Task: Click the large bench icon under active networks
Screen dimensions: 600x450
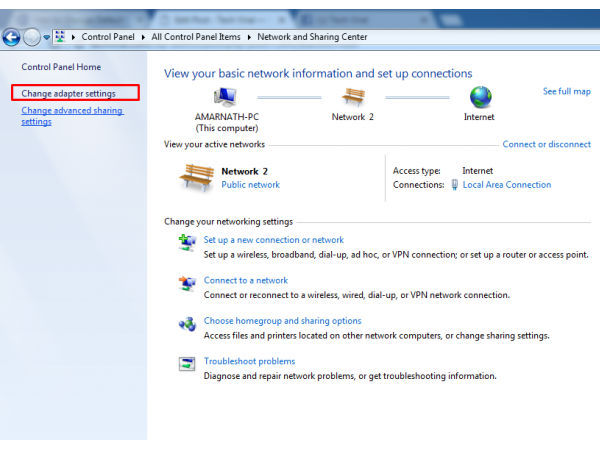Action: [x=196, y=177]
